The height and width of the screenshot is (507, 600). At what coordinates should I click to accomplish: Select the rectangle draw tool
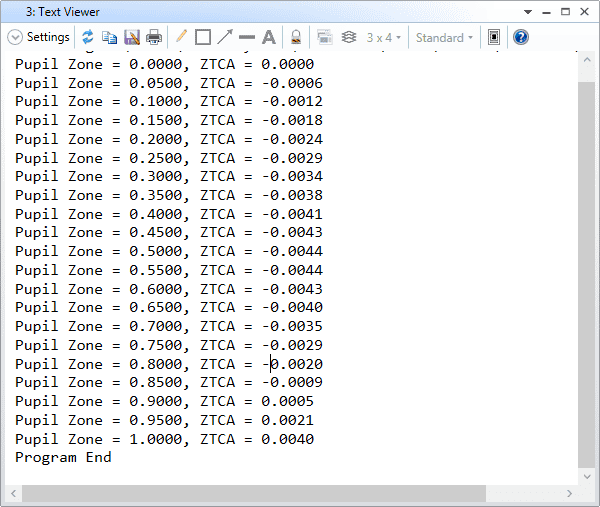pos(203,37)
